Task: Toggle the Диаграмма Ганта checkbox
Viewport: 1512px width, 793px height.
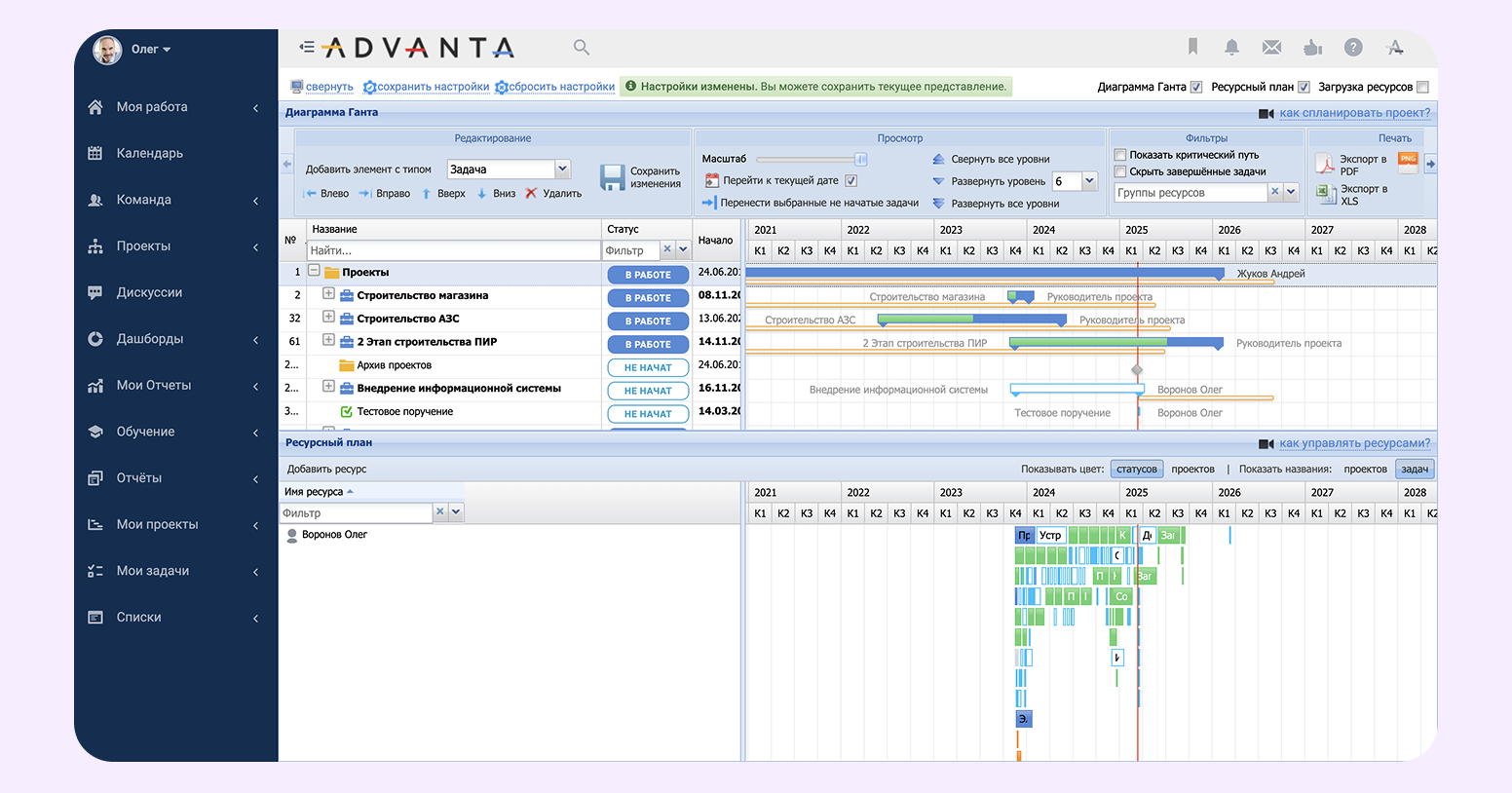Action: [x=1196, y=87]
